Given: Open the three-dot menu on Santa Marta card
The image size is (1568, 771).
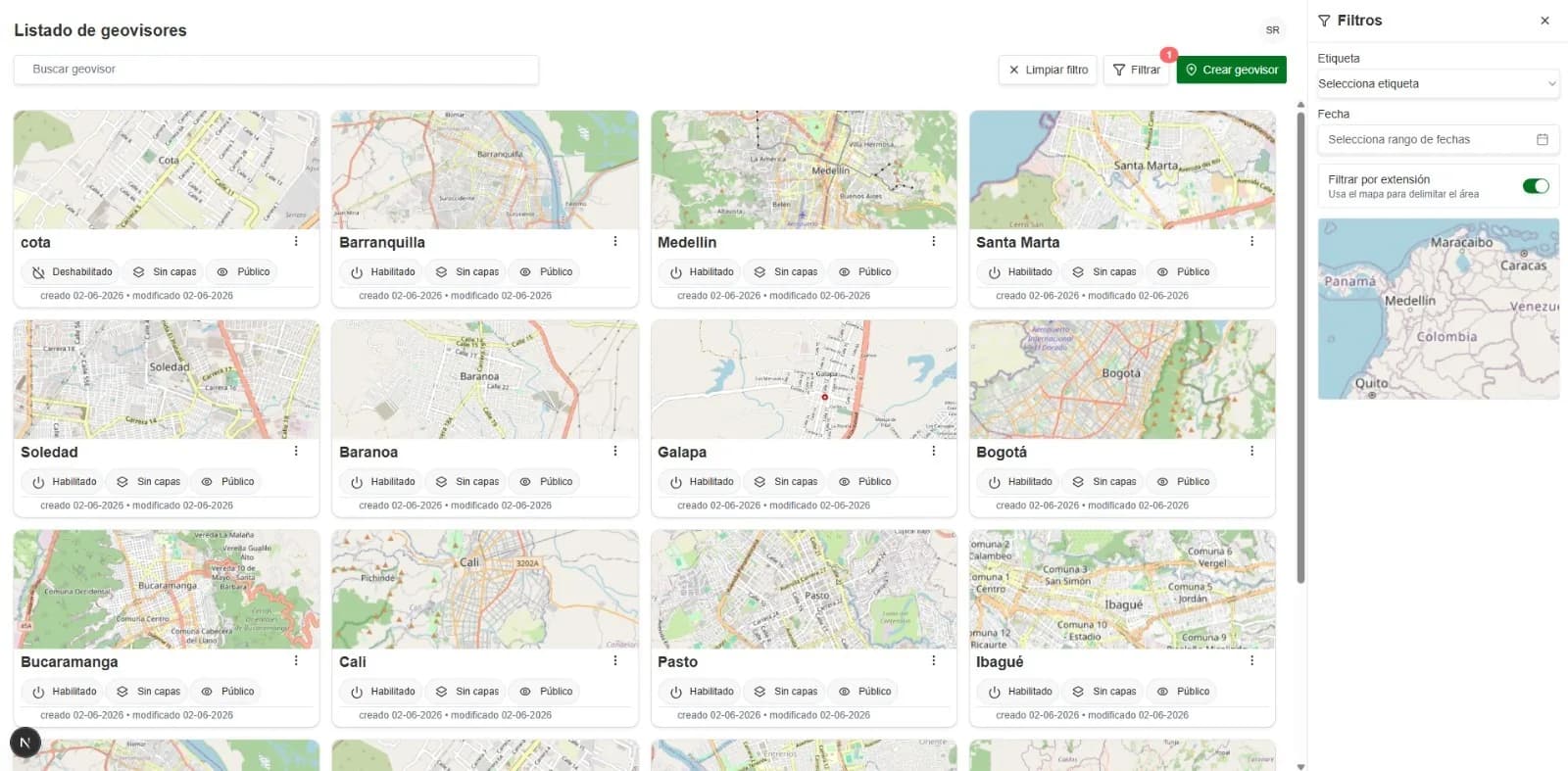Looking at the screenshot, I should tap(1252, 241).
